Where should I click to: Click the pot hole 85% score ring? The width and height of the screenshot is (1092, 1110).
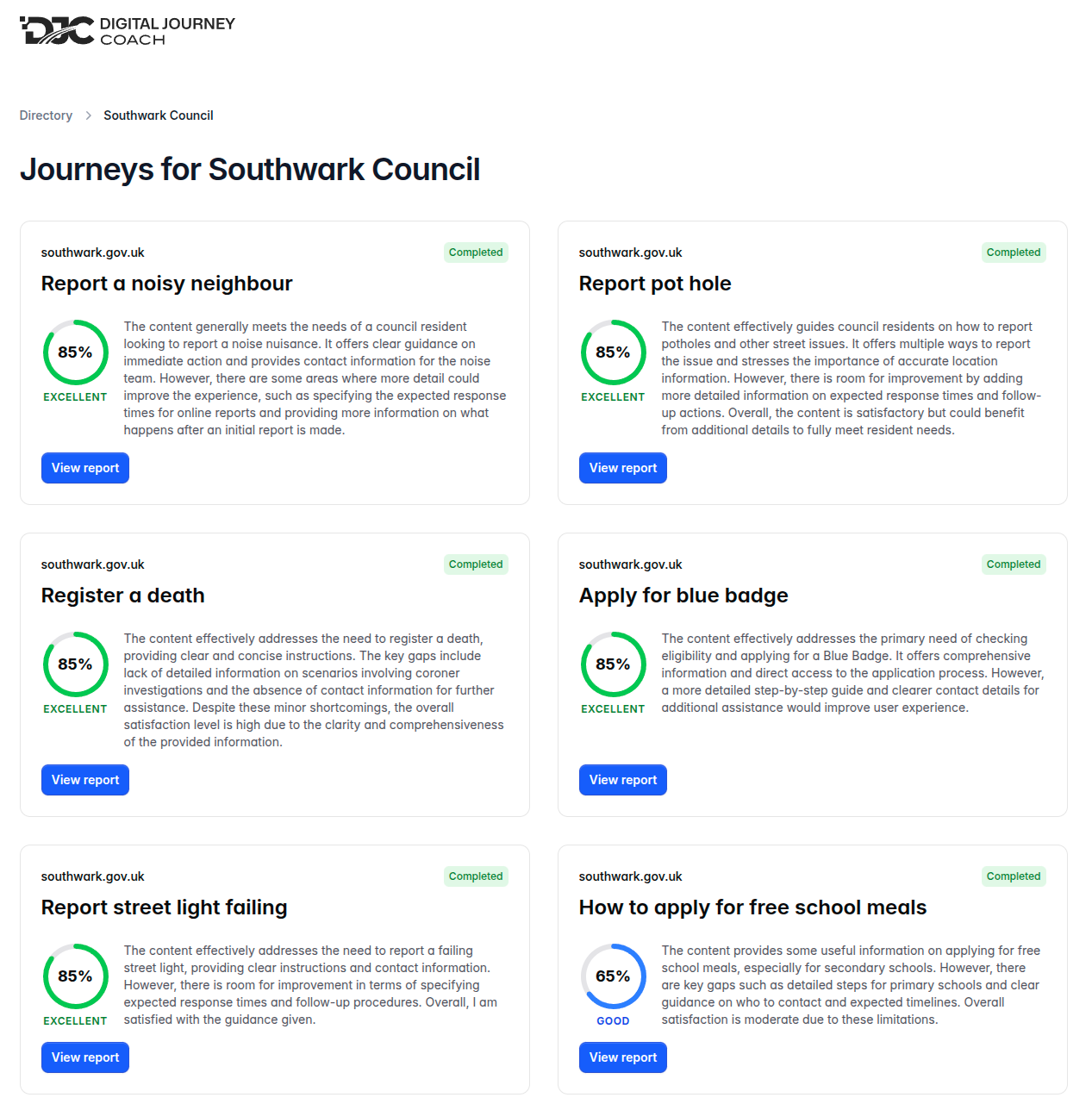pos(614,352)
